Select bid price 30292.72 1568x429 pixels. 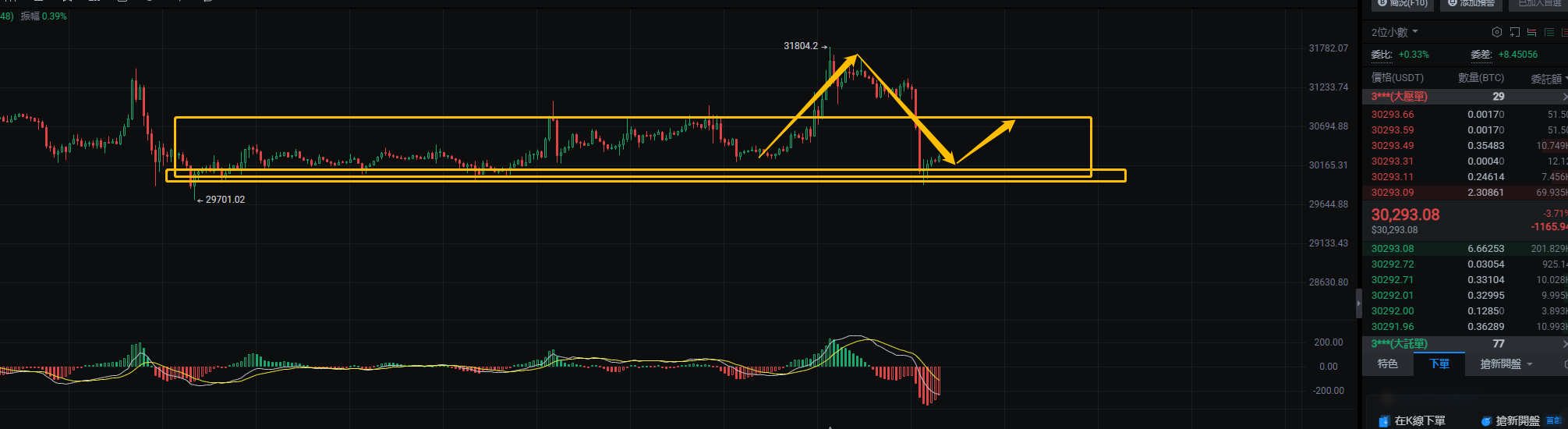(1393, 264)
